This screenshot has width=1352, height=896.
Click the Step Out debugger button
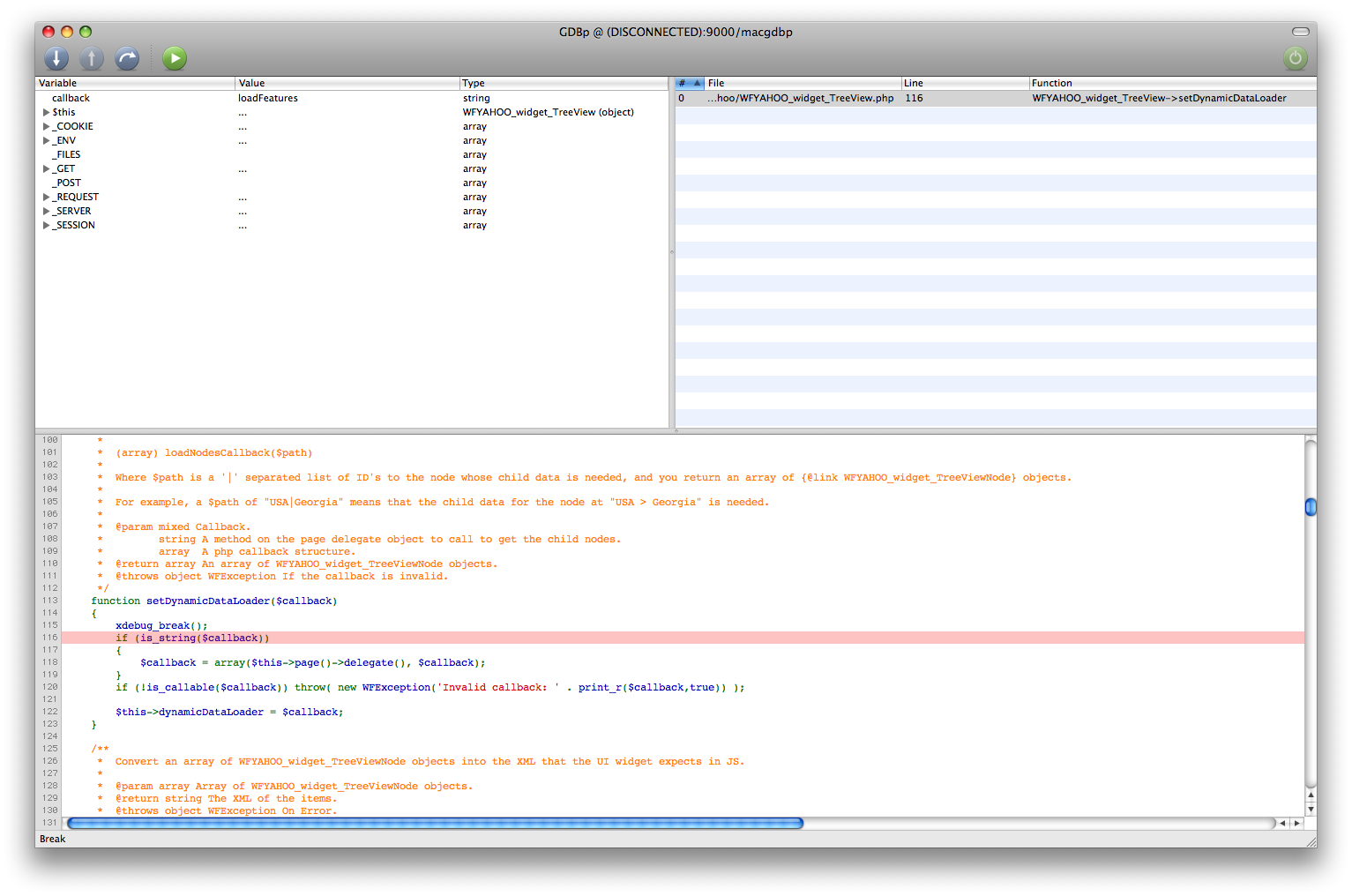92,58
